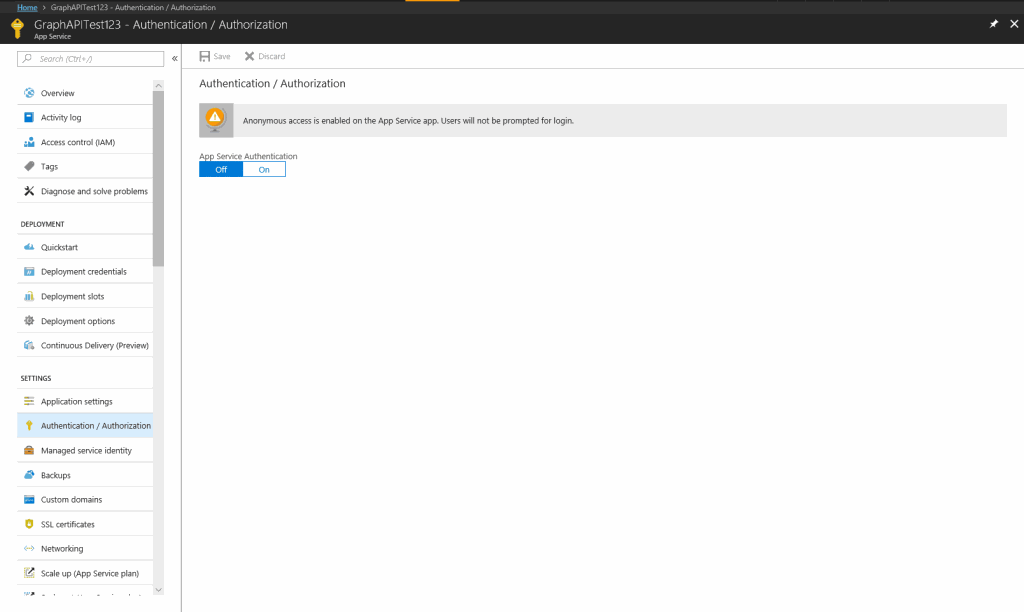
Task: Click the Search (Ctrl+/) input field
Action: pyautogui.click(x=90, y=59)
